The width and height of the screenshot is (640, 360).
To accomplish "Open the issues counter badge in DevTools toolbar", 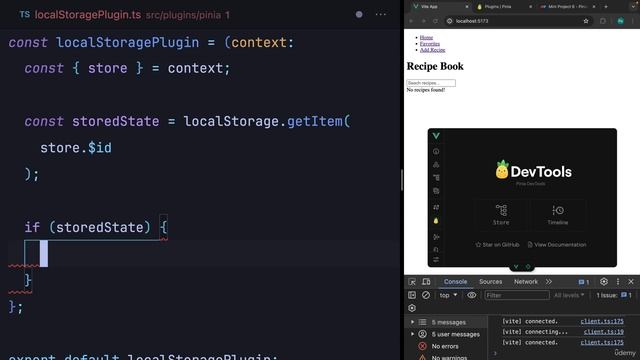I will (584, 282).
